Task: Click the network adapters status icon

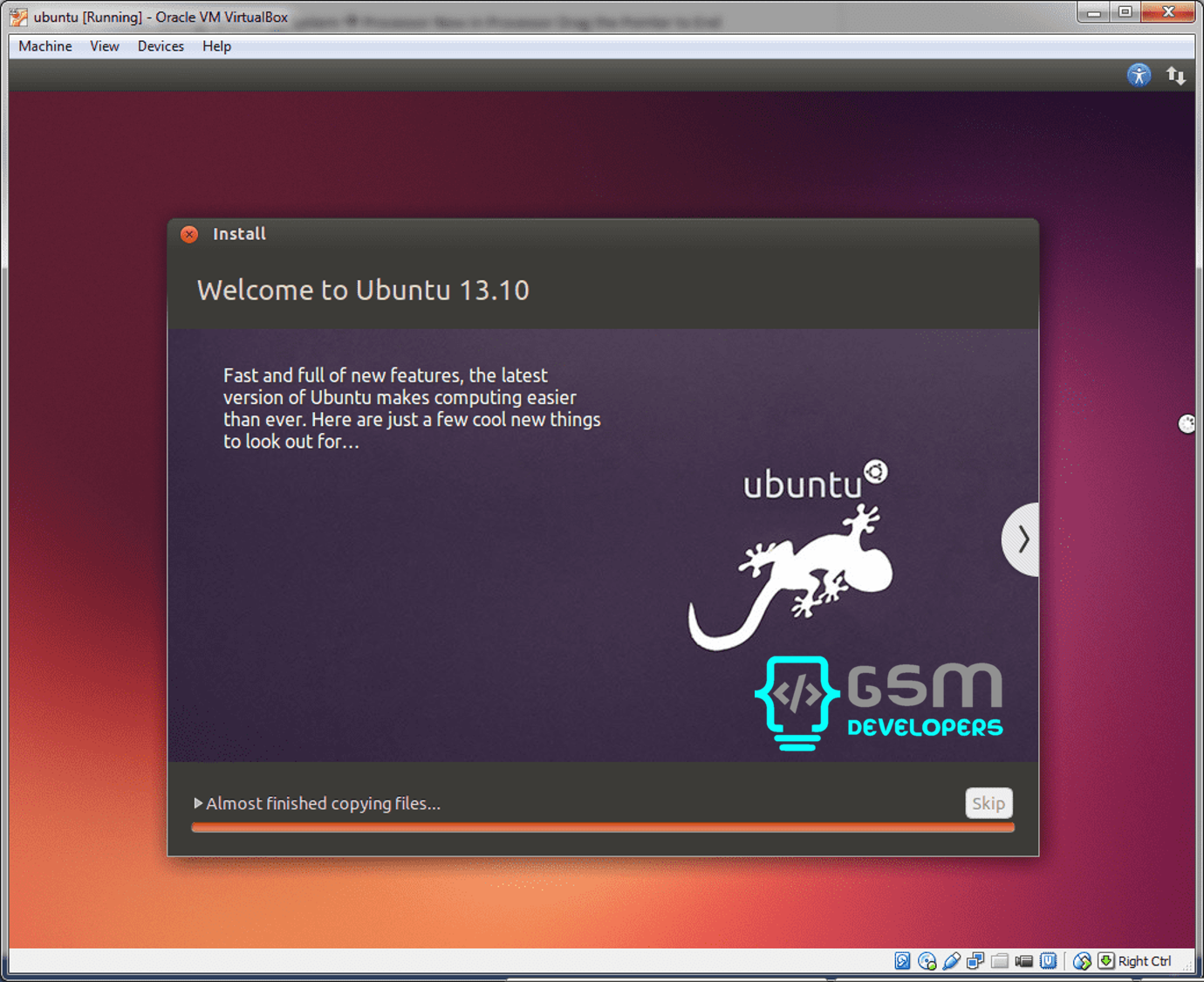Action: coord(975,961)
